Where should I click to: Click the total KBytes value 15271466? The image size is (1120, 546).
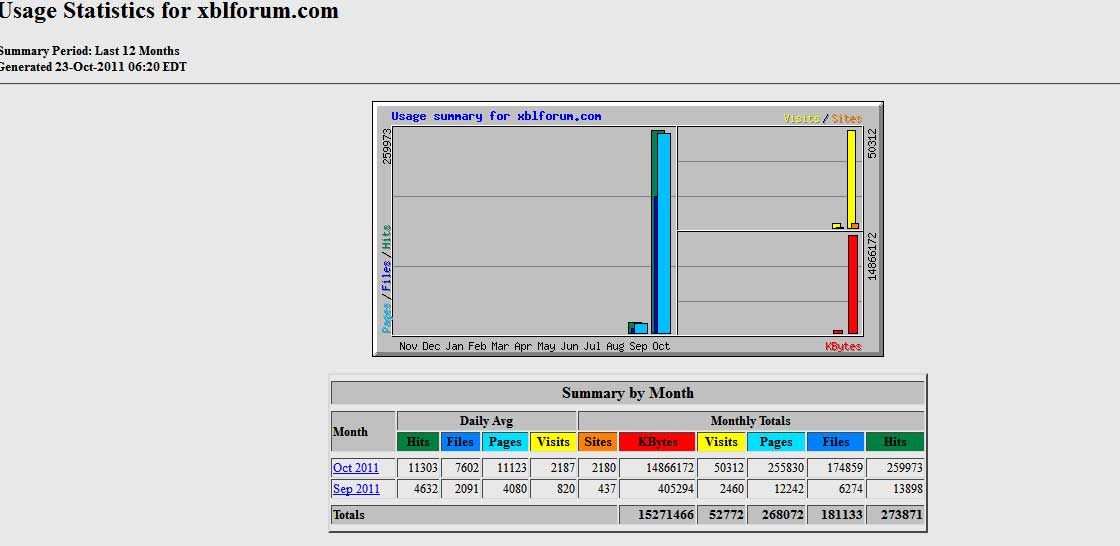[x=657, y=515]
